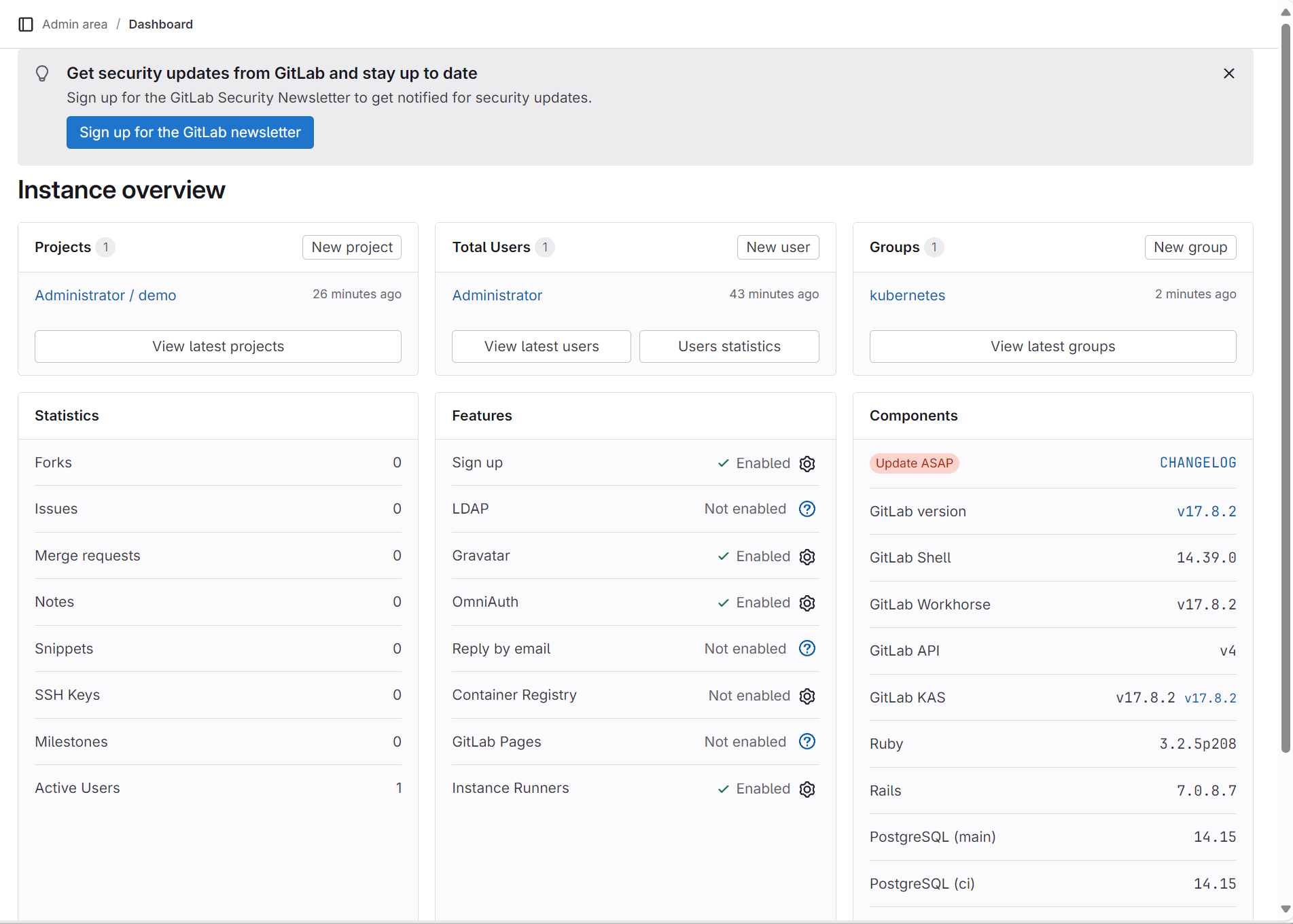Click the vertical page scrollbar
This screenshot has width=1293, height=924.
pyautogui.click(x=1286, y=387)
